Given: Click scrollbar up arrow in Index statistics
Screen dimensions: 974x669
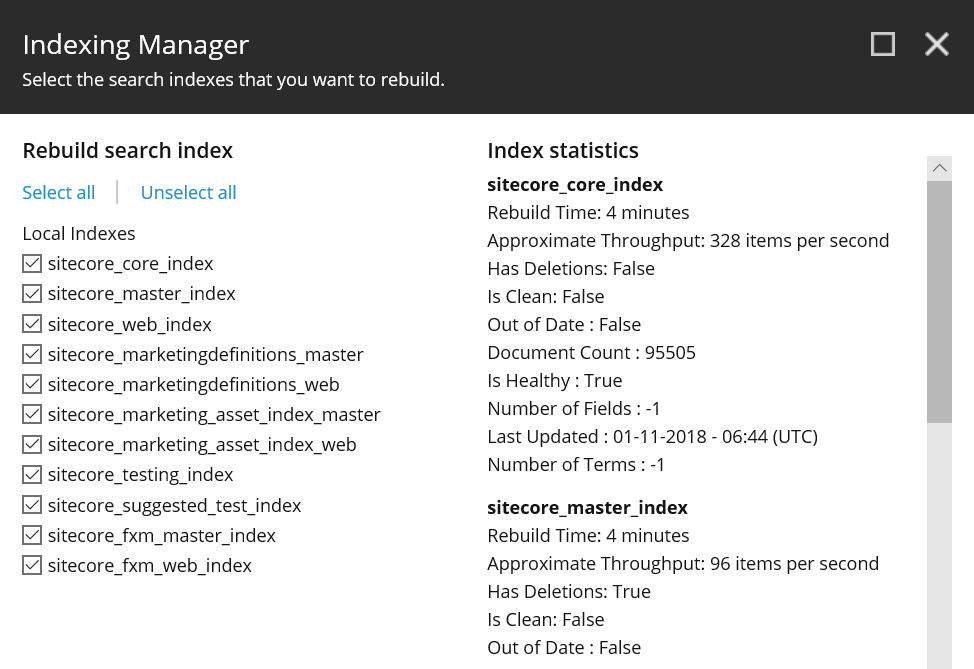Looking at the screenshot, I should tap(939, 168).
